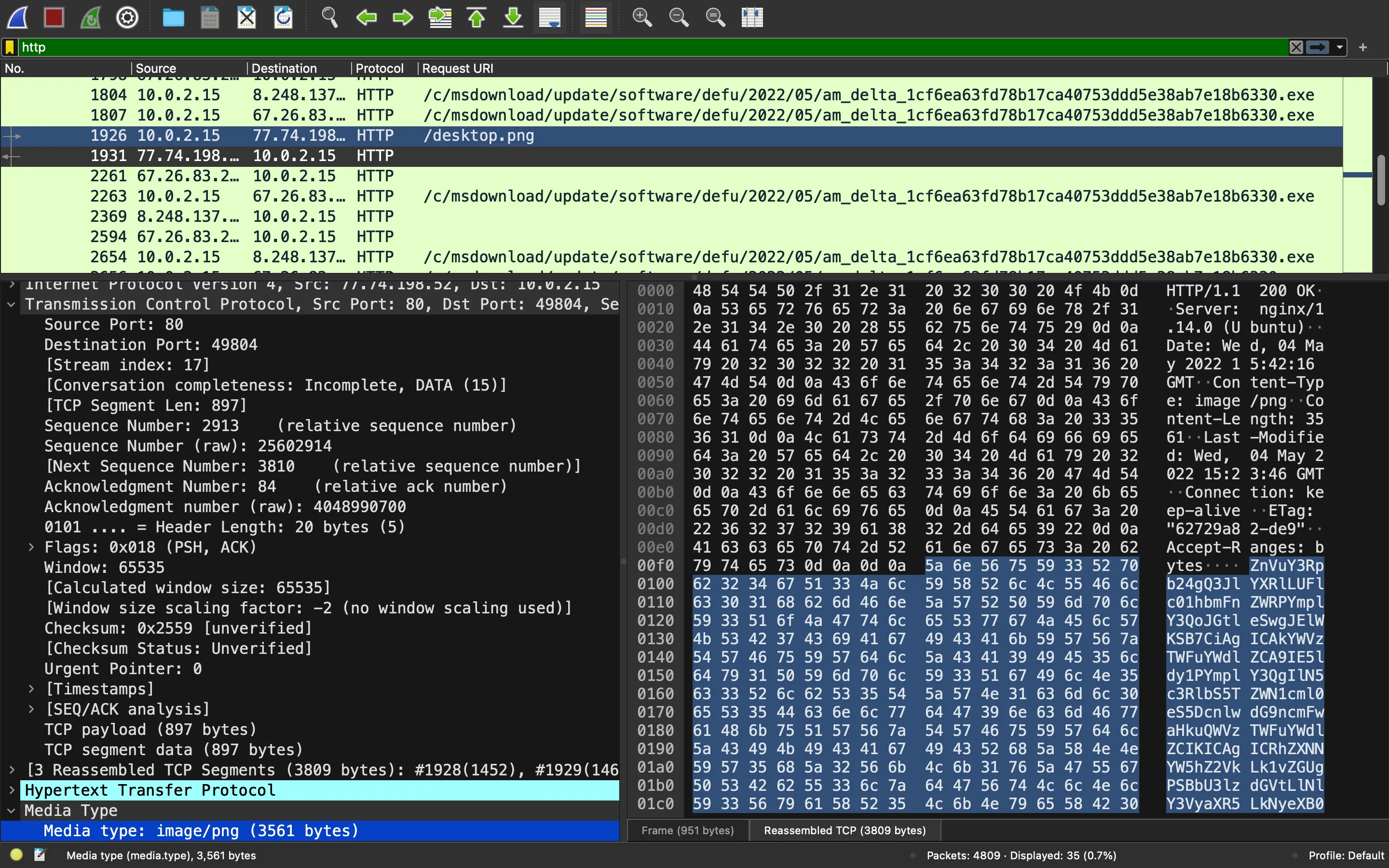The image size is (1389, 868).
Task: Reload the capture file
Action: (284, 17)
